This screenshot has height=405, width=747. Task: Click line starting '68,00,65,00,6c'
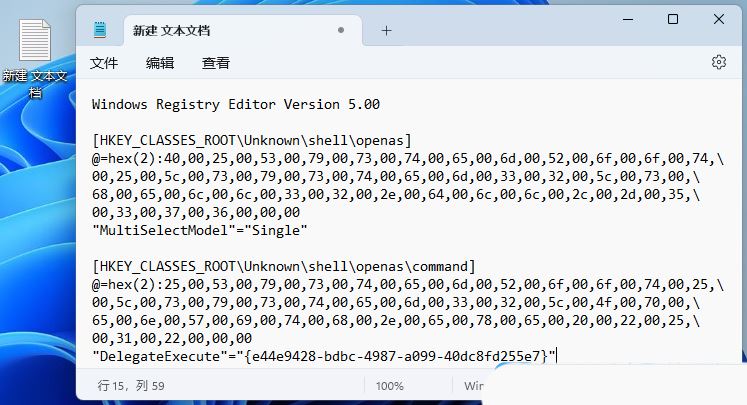396,194
